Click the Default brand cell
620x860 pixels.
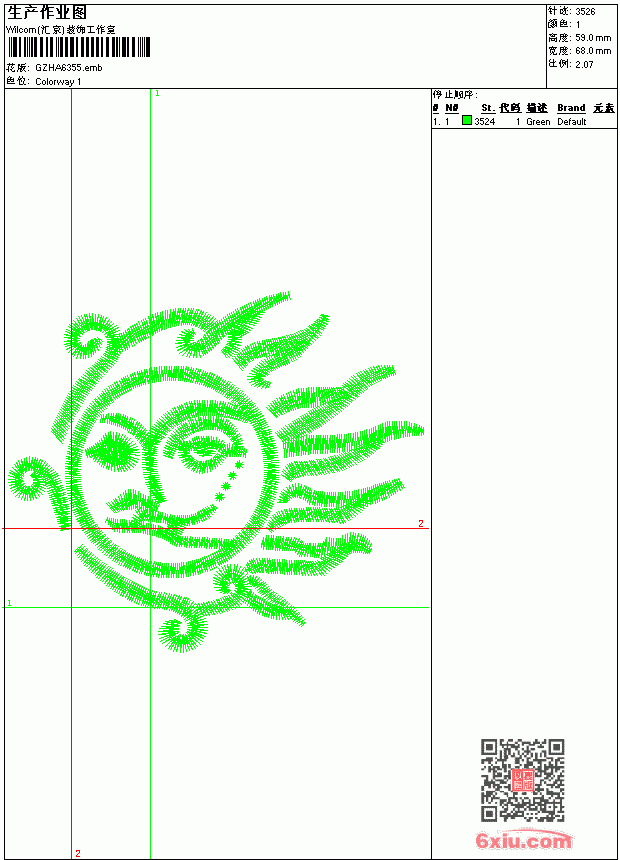[x=572, y=122]
